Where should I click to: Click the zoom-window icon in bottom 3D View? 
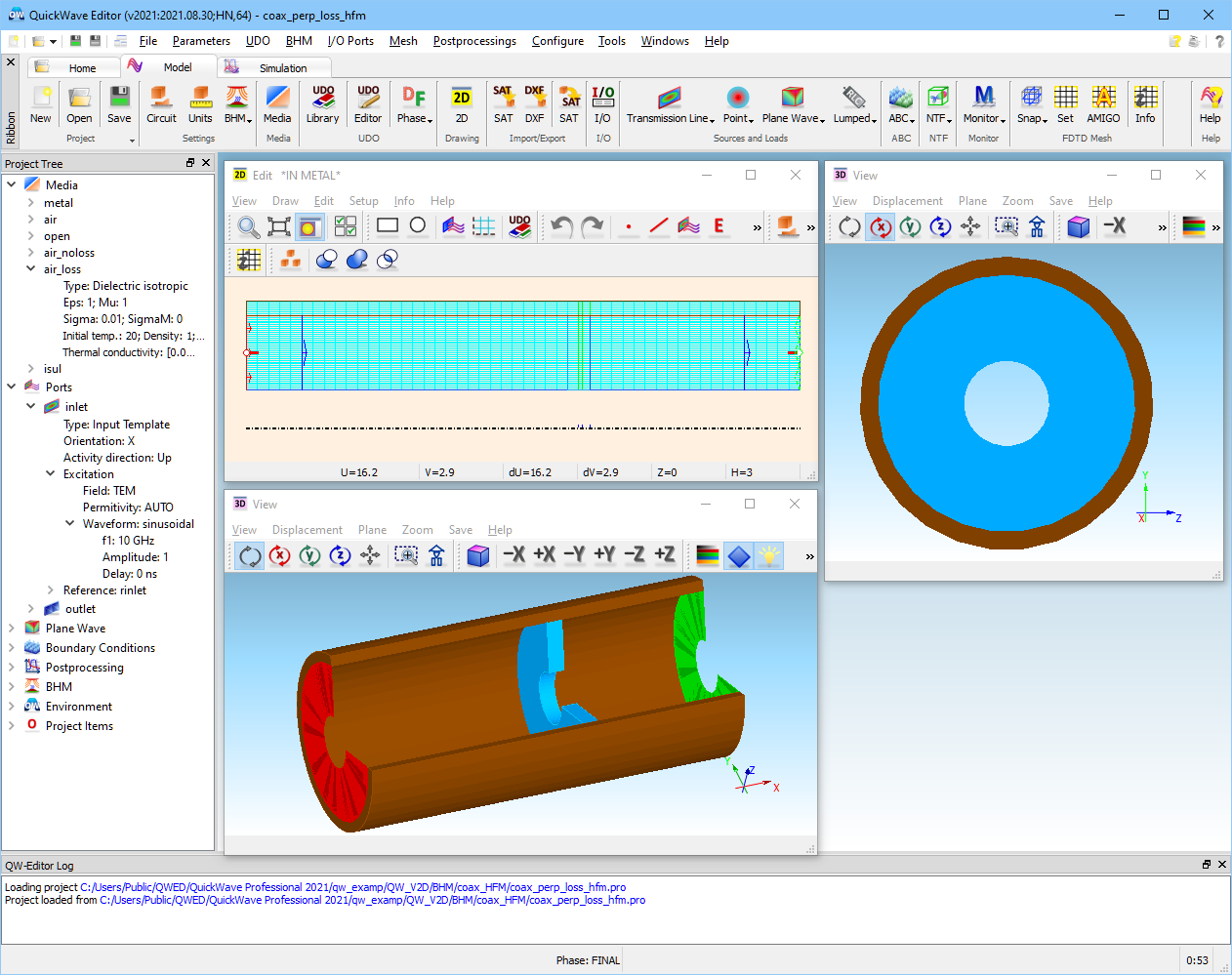406,556
